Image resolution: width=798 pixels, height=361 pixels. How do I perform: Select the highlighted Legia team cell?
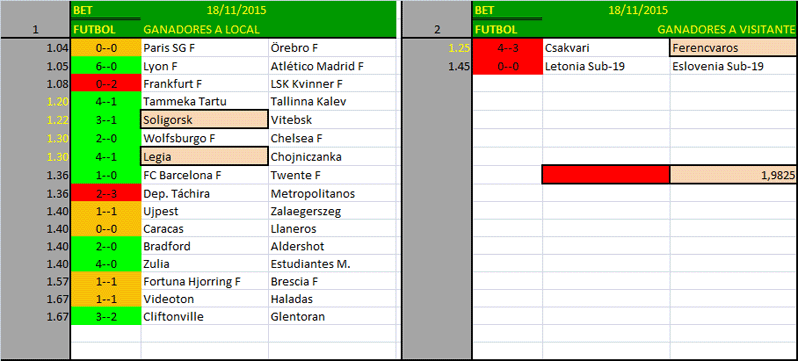[205, 156]
